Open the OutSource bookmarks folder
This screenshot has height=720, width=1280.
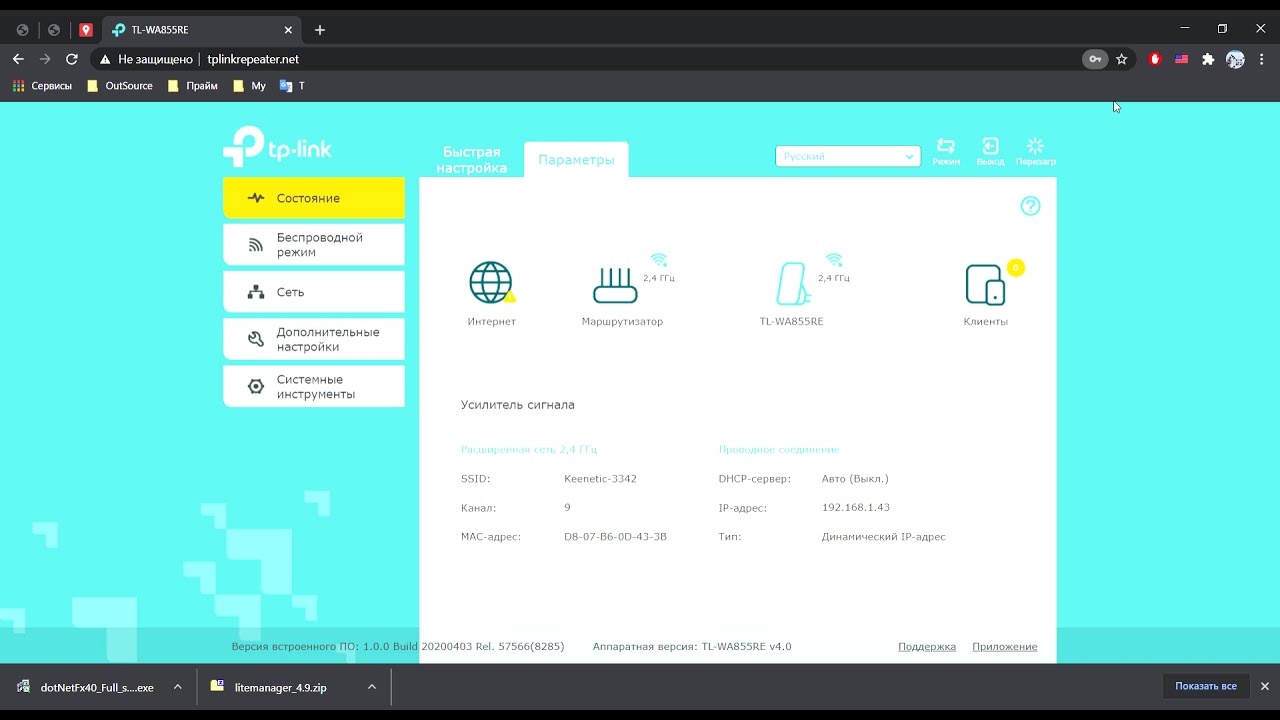tap(120, 86)
